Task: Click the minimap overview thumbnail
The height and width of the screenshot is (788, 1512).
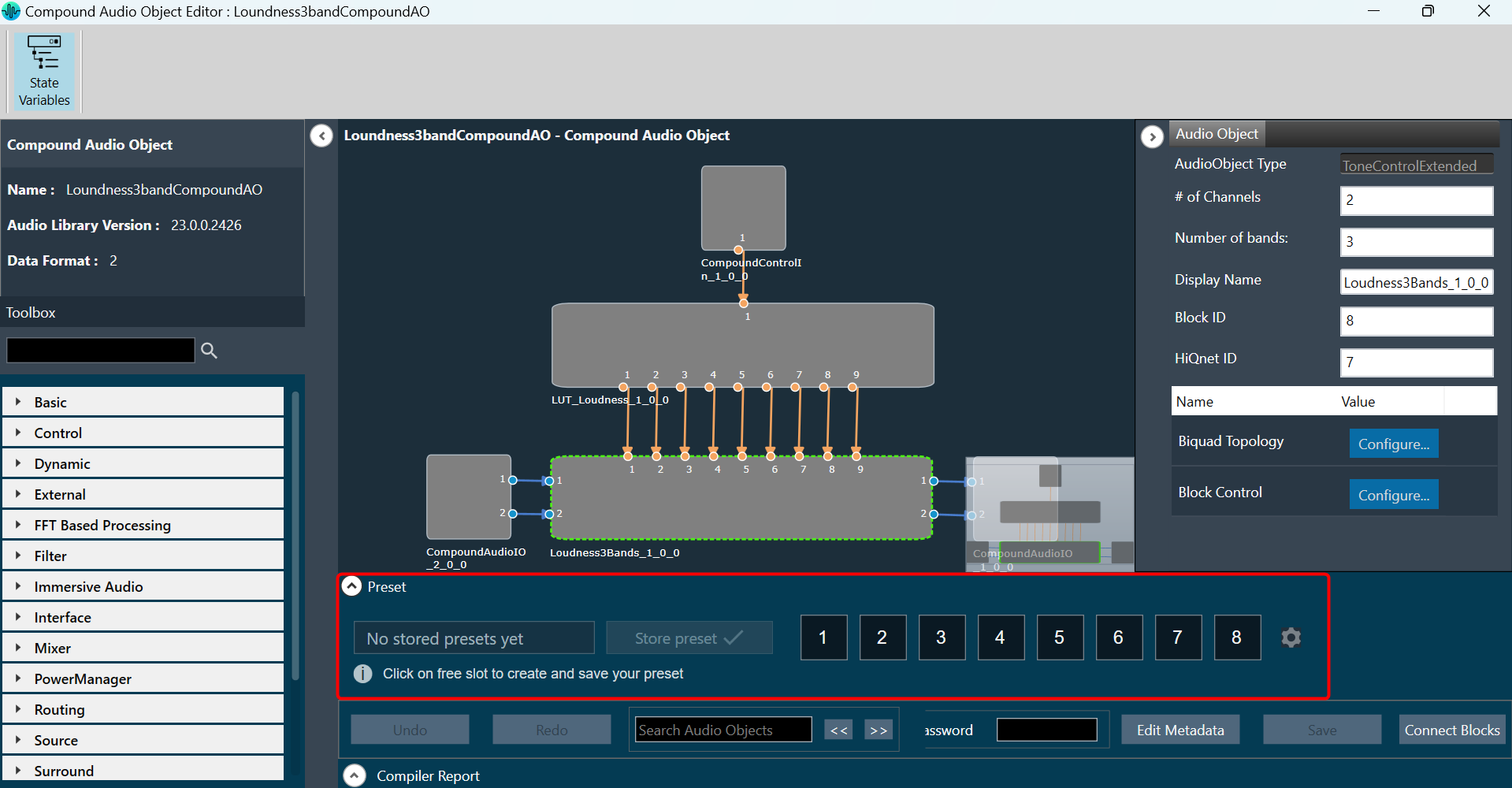Action: 1050,514
